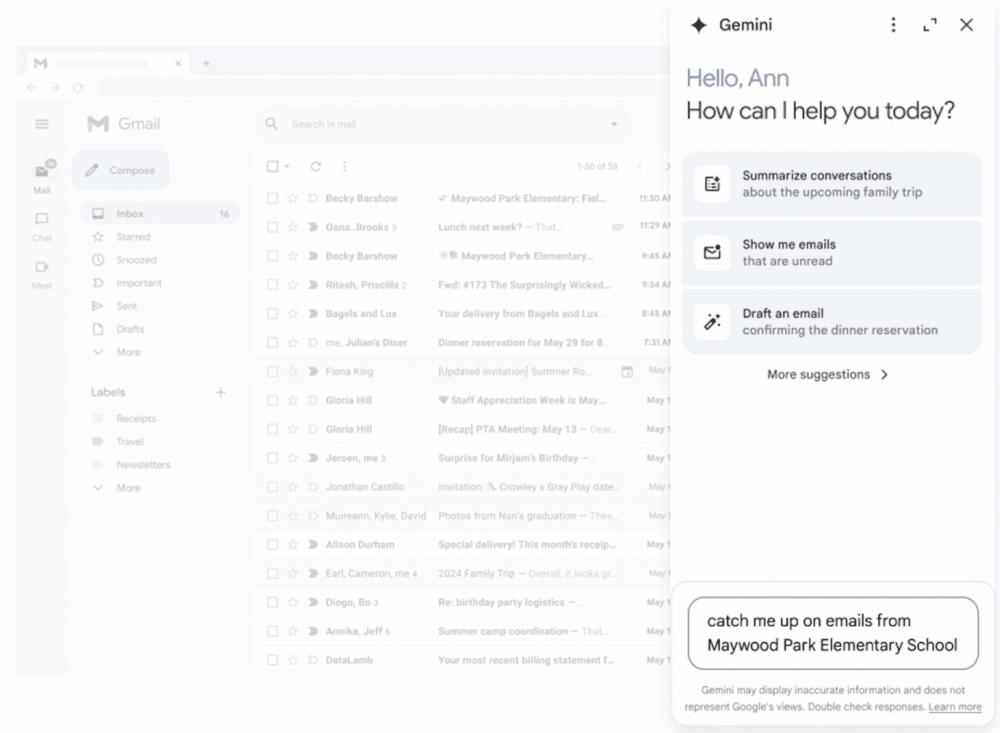Image resolution: width=1000 pixels, height=733 pixels.
Task: Open the Receipts label
Action: click(x=159, y=418)
